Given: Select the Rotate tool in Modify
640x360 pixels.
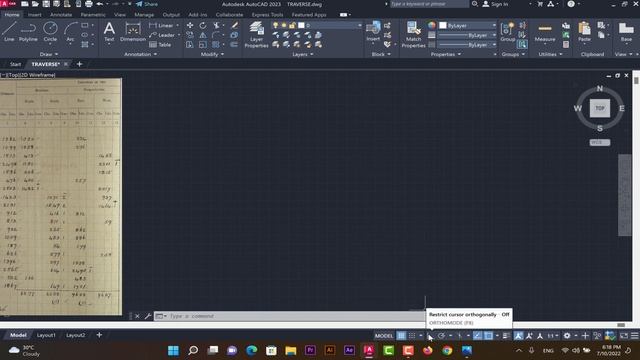Looking at the screenshot, I should [x=203, y=25].
